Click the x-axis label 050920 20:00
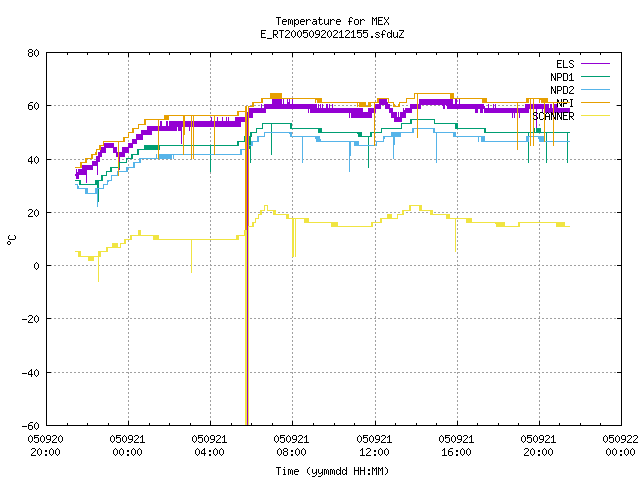640x480 pixels. [45, 445]
